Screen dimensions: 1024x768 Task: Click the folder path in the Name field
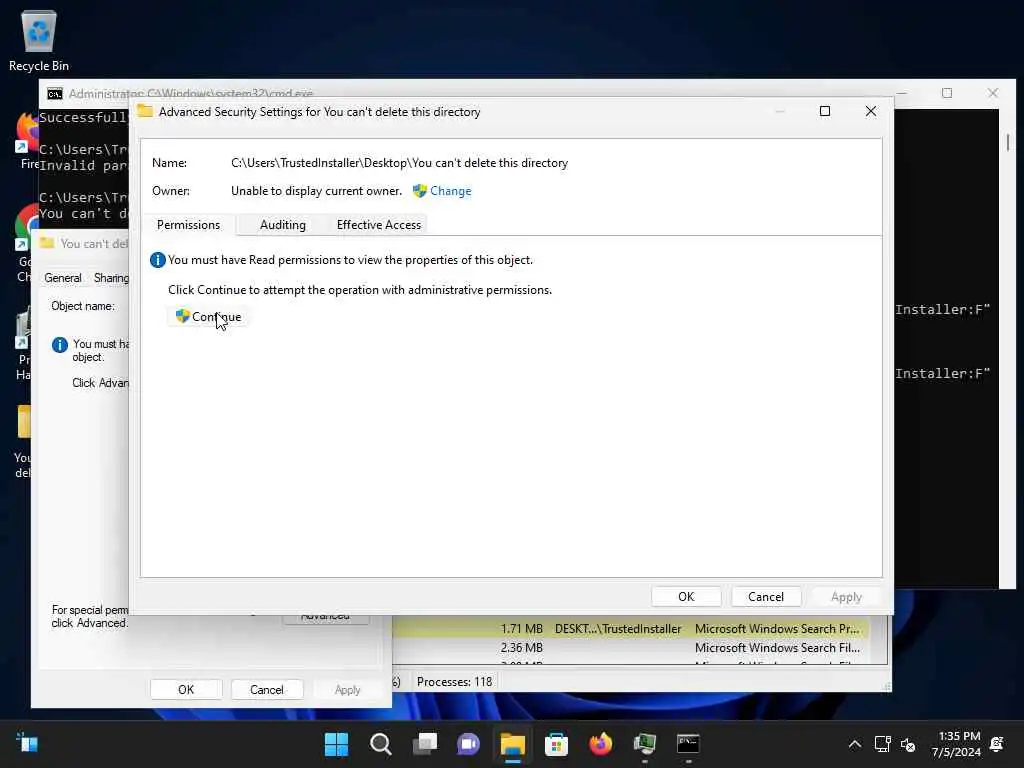click(399, 163)
